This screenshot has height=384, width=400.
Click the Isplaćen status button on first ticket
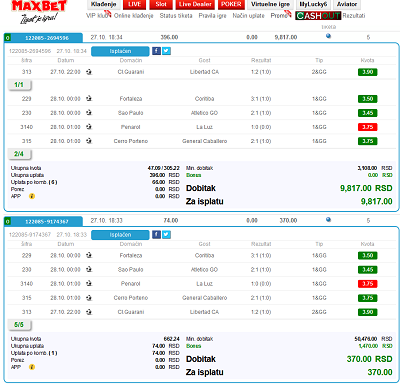120,51
